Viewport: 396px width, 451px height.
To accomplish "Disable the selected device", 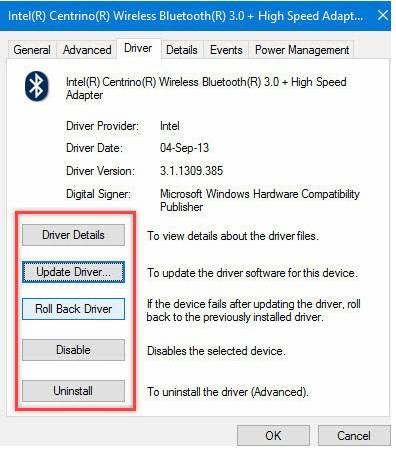I will (73, 350).
